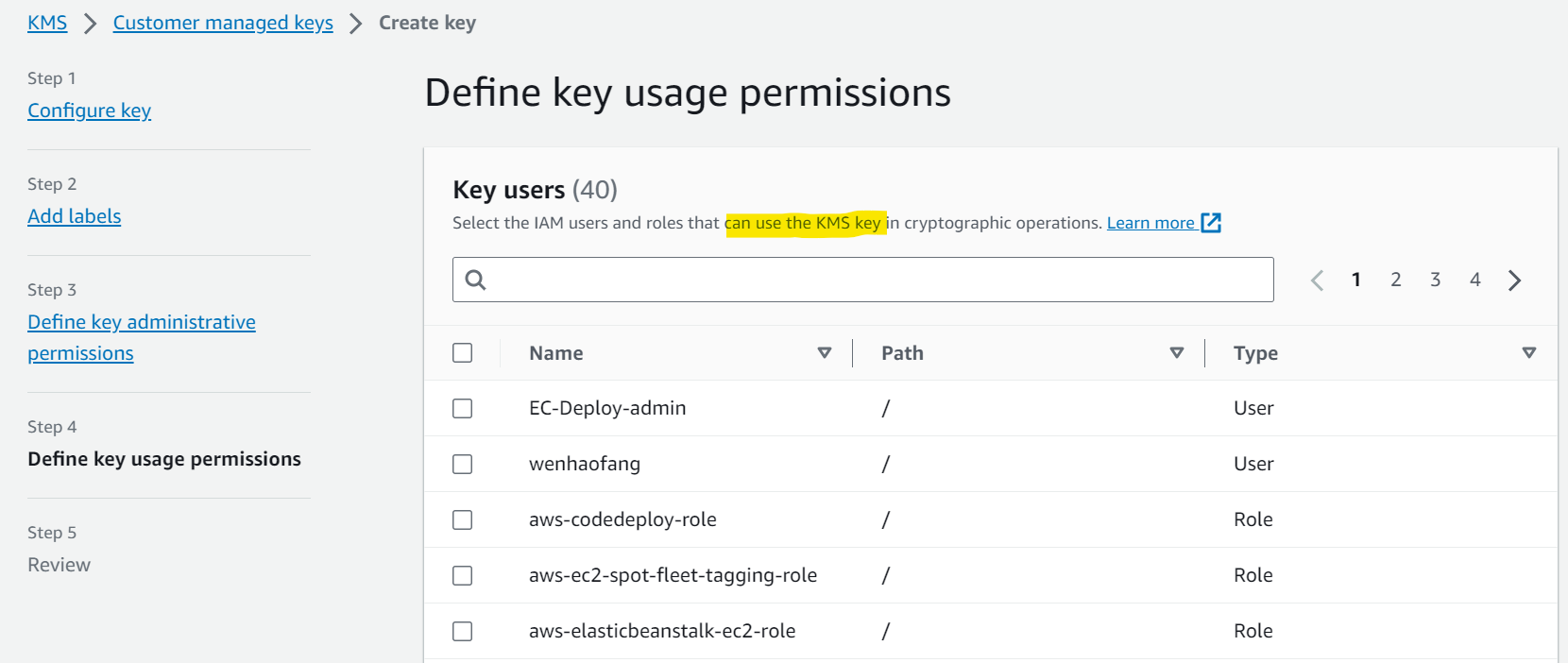1568x663 pixels.
Task: Jump to page 2 of key users
Action: pyautogui.click(x=1395, y=280)
